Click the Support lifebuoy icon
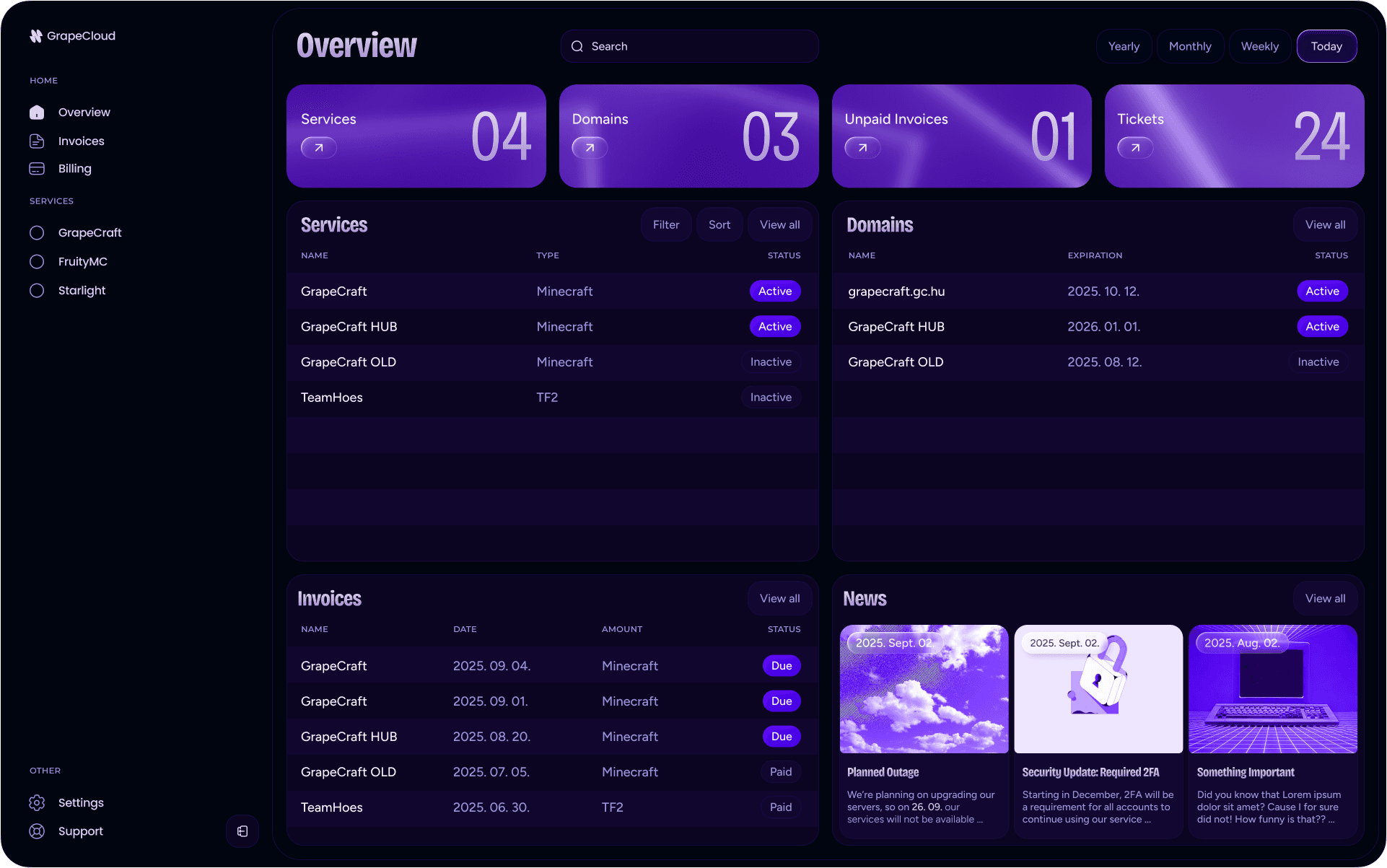1387x868 pixels. 37,831
